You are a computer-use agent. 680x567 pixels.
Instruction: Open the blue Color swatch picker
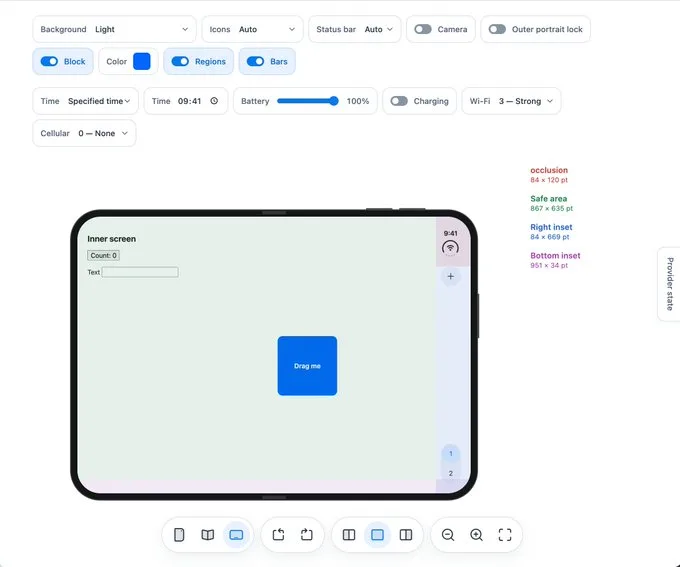point(142,62)
